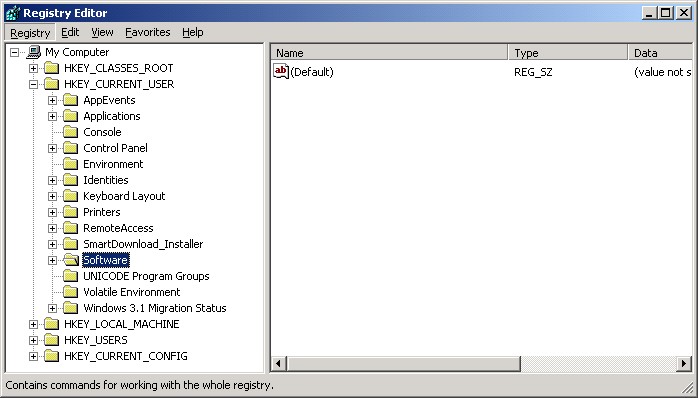
Task: Select the Environment key label
Action: click(x=114, y=164)
